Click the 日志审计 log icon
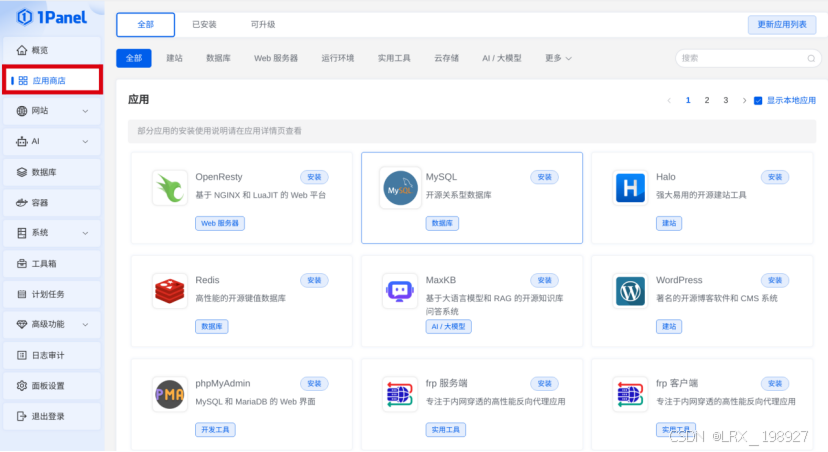Image resolution: width=828 pixels, height=452 pixels. (22, 355)
